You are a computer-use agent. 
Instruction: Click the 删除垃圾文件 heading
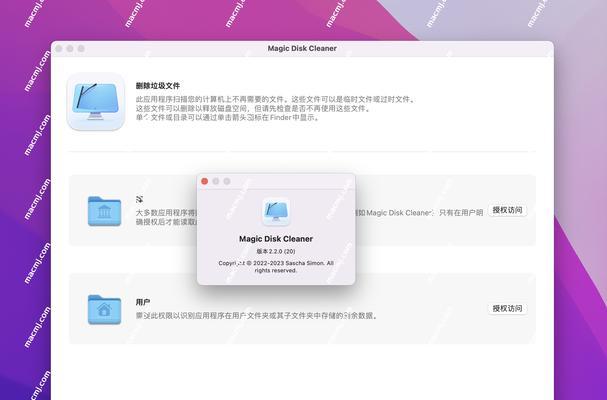pos(158,86)
